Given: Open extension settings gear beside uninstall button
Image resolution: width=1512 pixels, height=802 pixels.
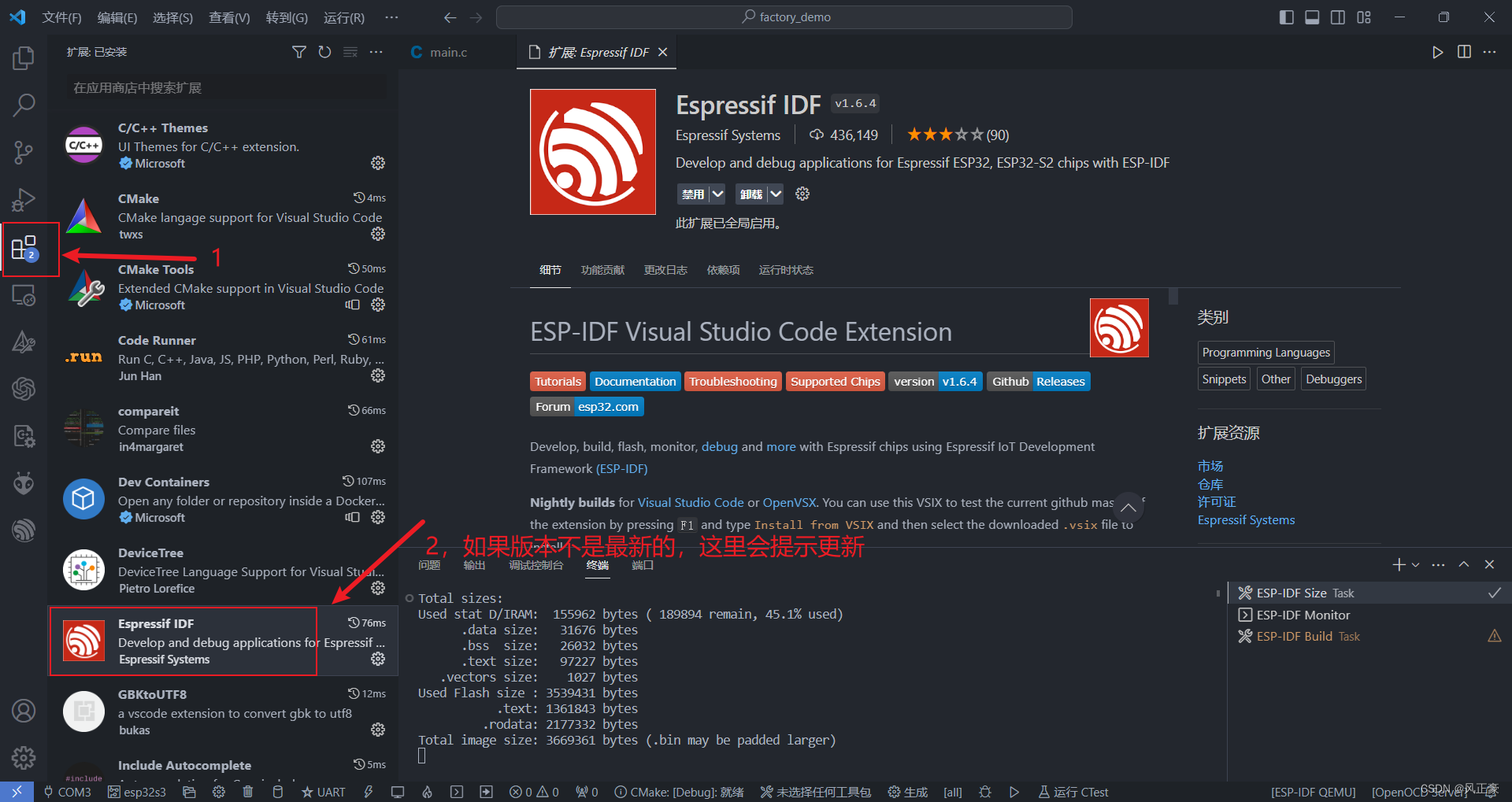Looking at the screenshot, I should tap(802, 194).
